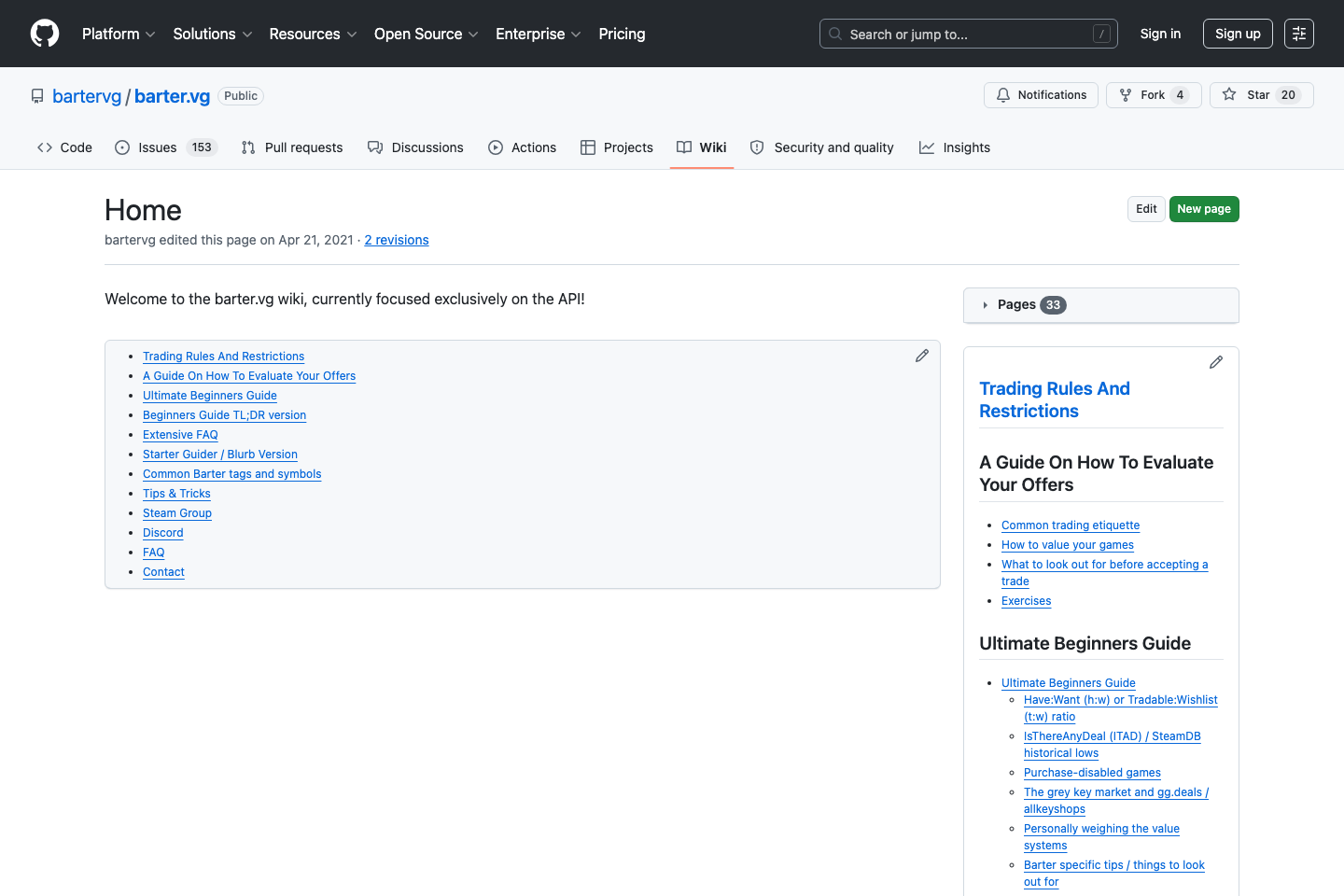Click the pencil icon above Trading Rules sidebar
This screenshot has width=1344, height=896.
pos(1215,362)
